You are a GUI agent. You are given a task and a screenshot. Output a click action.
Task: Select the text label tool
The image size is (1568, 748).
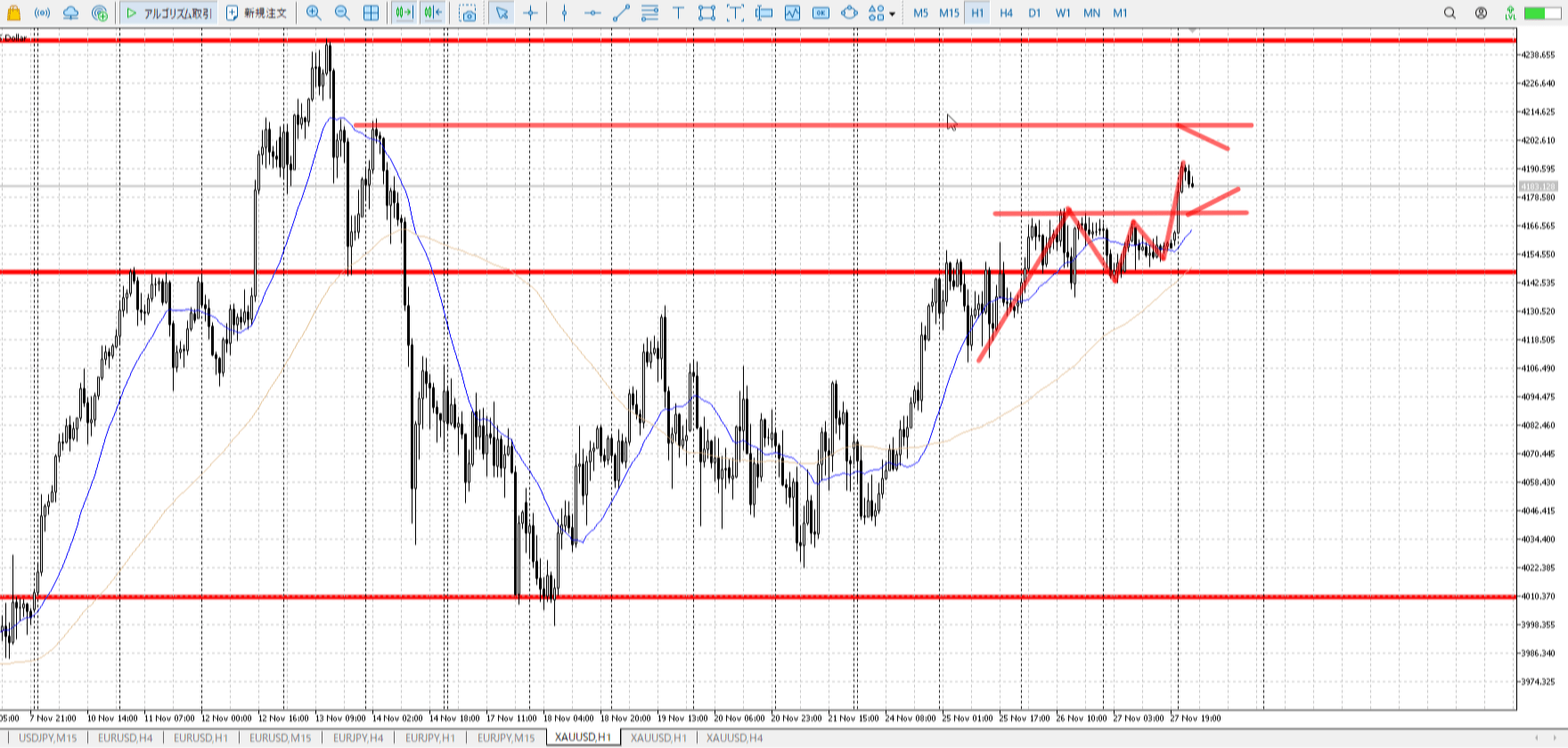(x=678, y=13)
